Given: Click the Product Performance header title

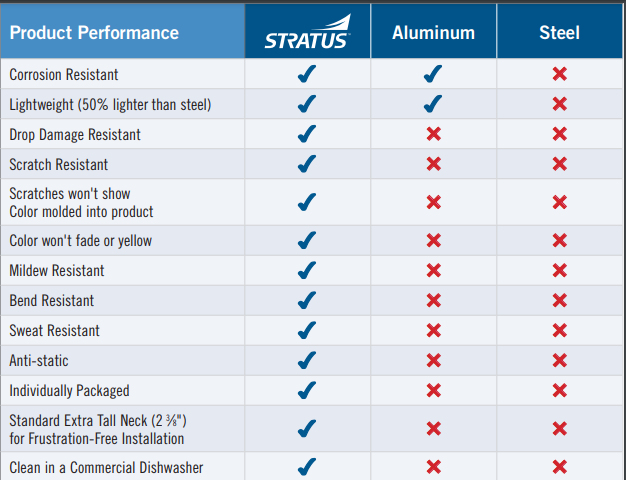Looking at the screenshot, I should (x=94, y=33).
